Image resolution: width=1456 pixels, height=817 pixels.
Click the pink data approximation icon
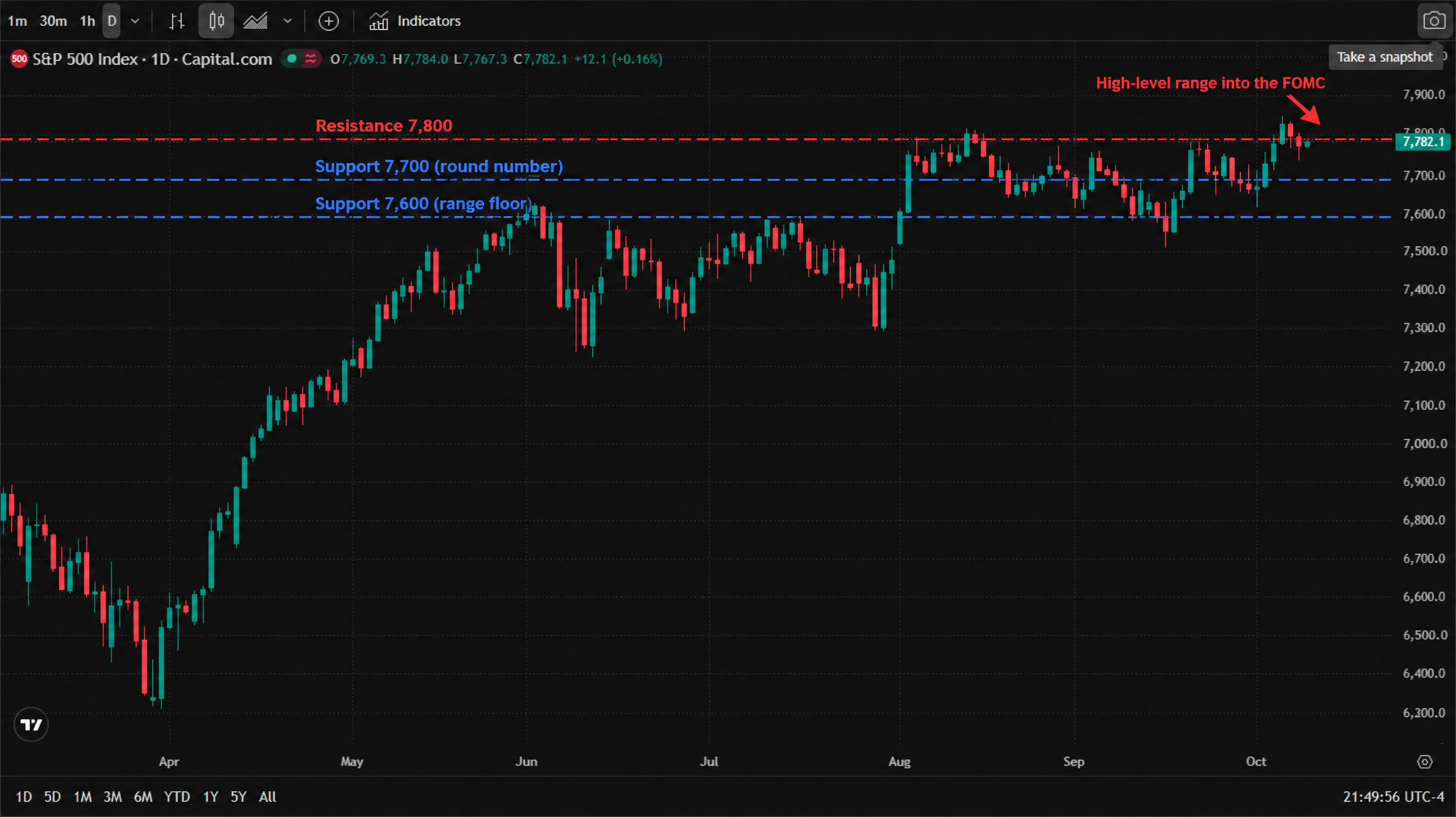pyautogui.click(x=310, y=58)
